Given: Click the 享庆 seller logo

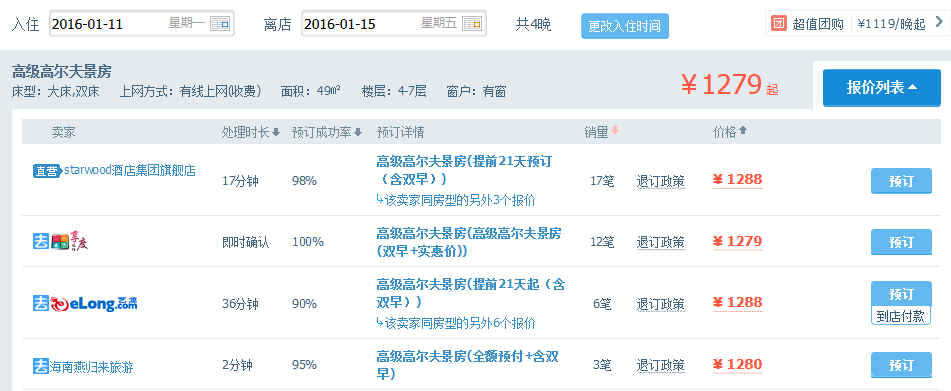Looking at the screenshot, I should click(x=70, y=242).
